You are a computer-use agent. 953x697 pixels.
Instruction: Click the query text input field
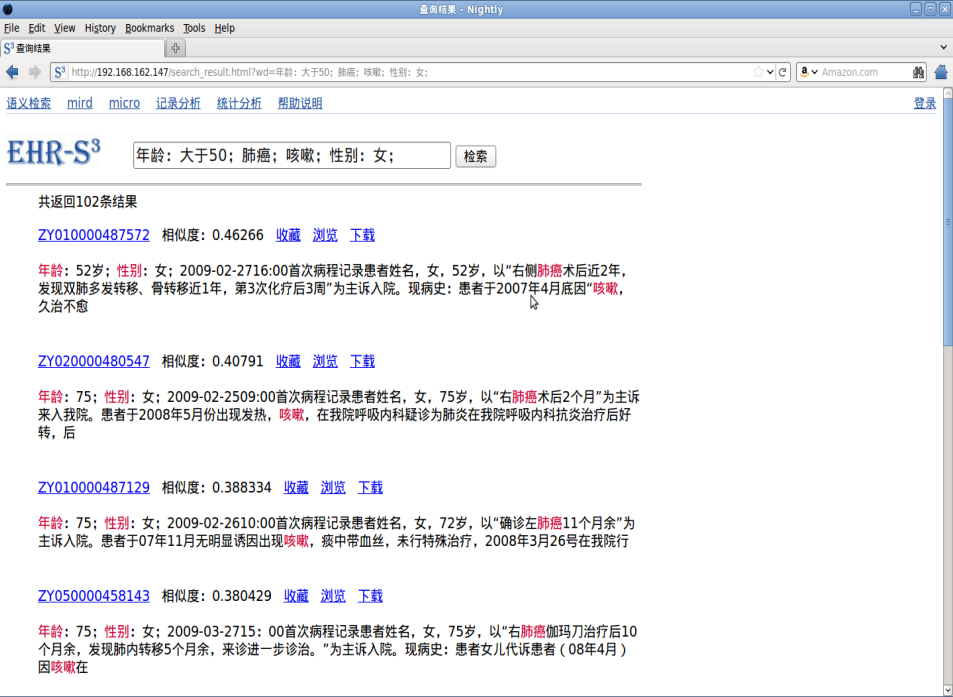(x=291, y=155)
